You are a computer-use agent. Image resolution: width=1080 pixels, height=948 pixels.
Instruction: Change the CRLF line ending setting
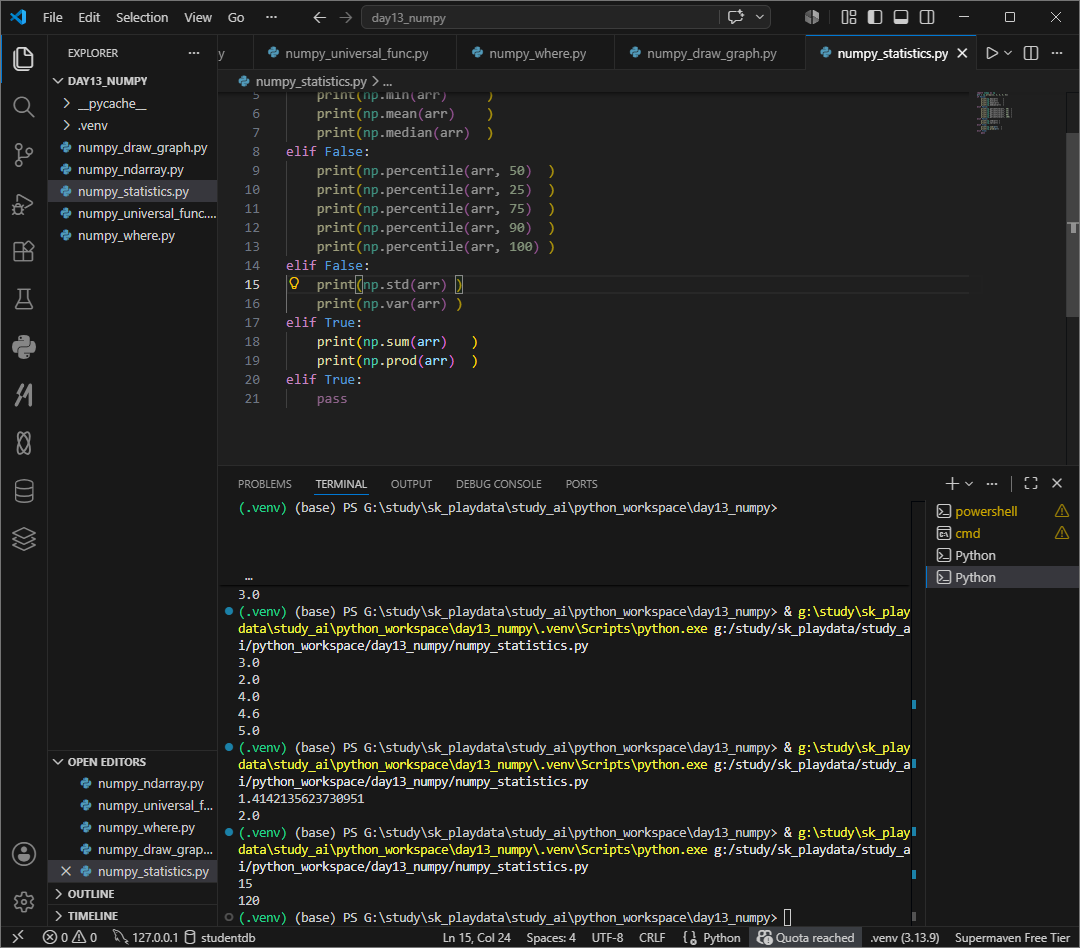click(652, 938)
